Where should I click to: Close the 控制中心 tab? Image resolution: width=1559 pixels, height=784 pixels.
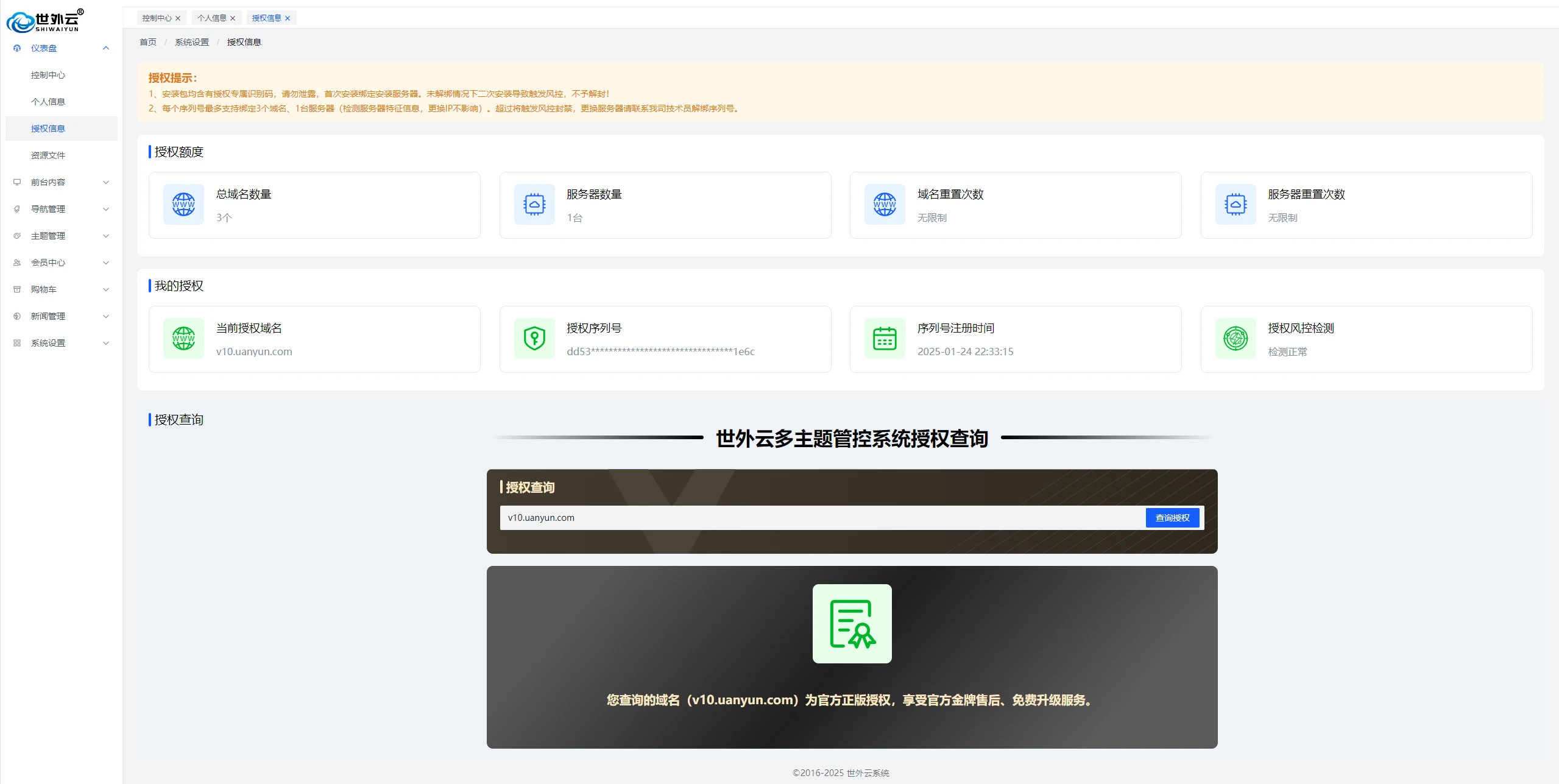(178, 18)
